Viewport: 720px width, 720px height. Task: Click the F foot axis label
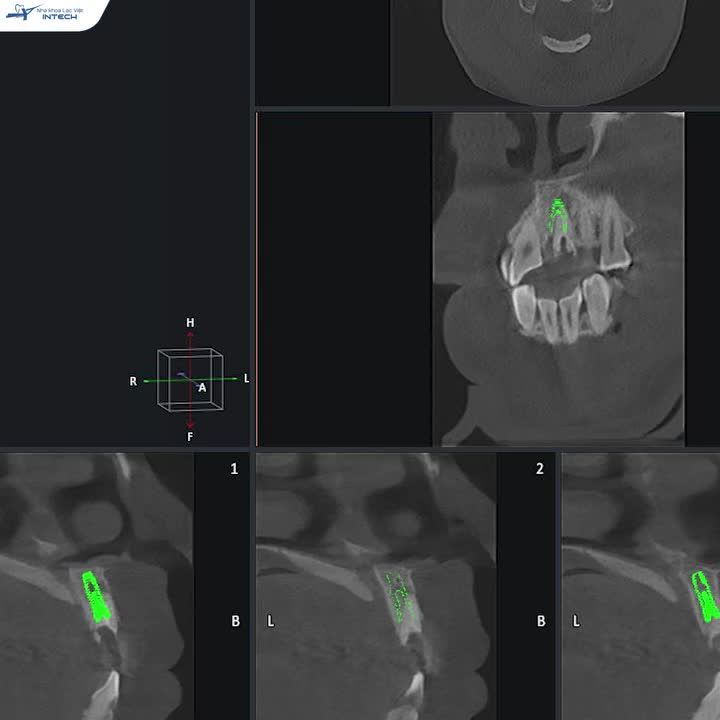click(x=190, y=437)
